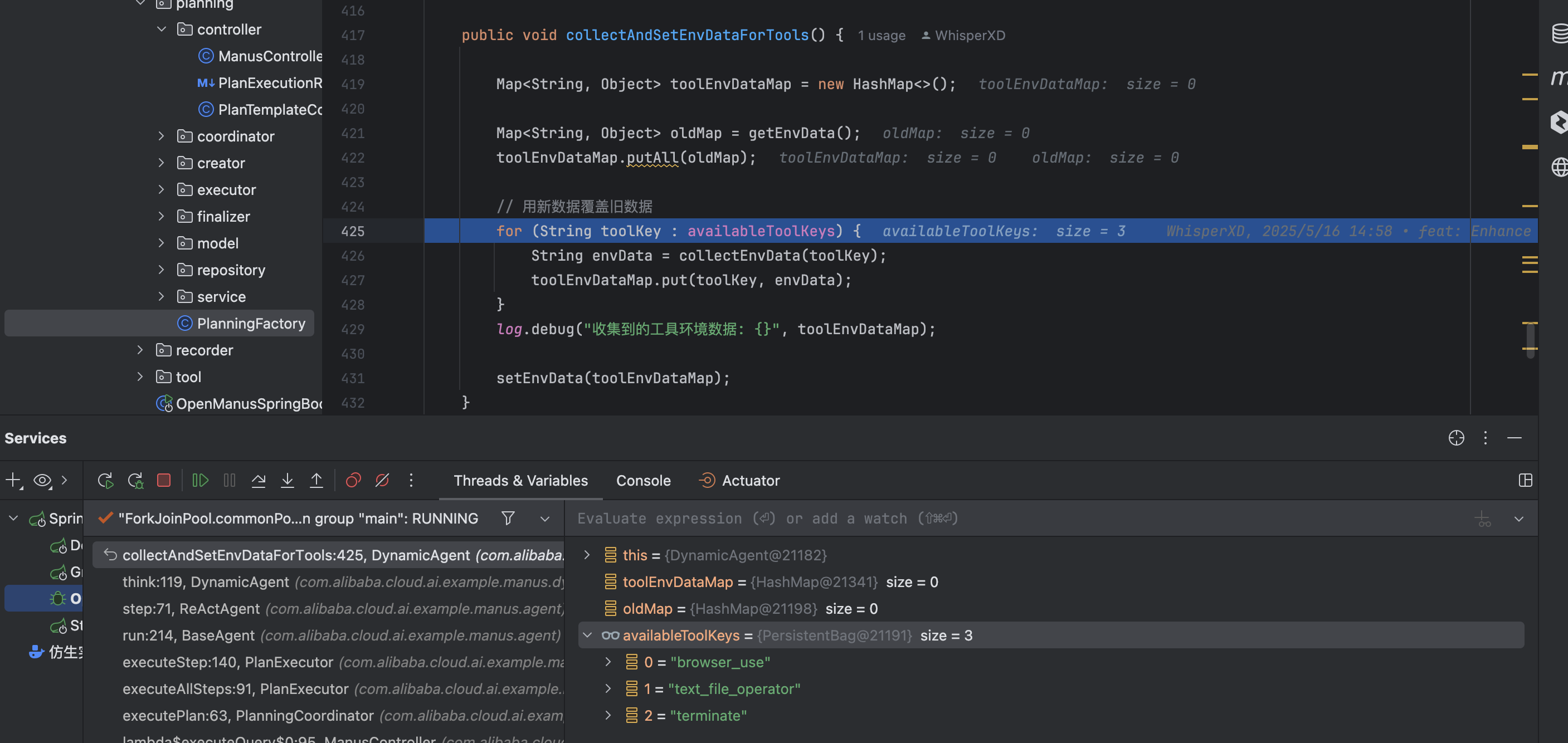
Task: Toggle the services view eye options
Action: [42, 480]
